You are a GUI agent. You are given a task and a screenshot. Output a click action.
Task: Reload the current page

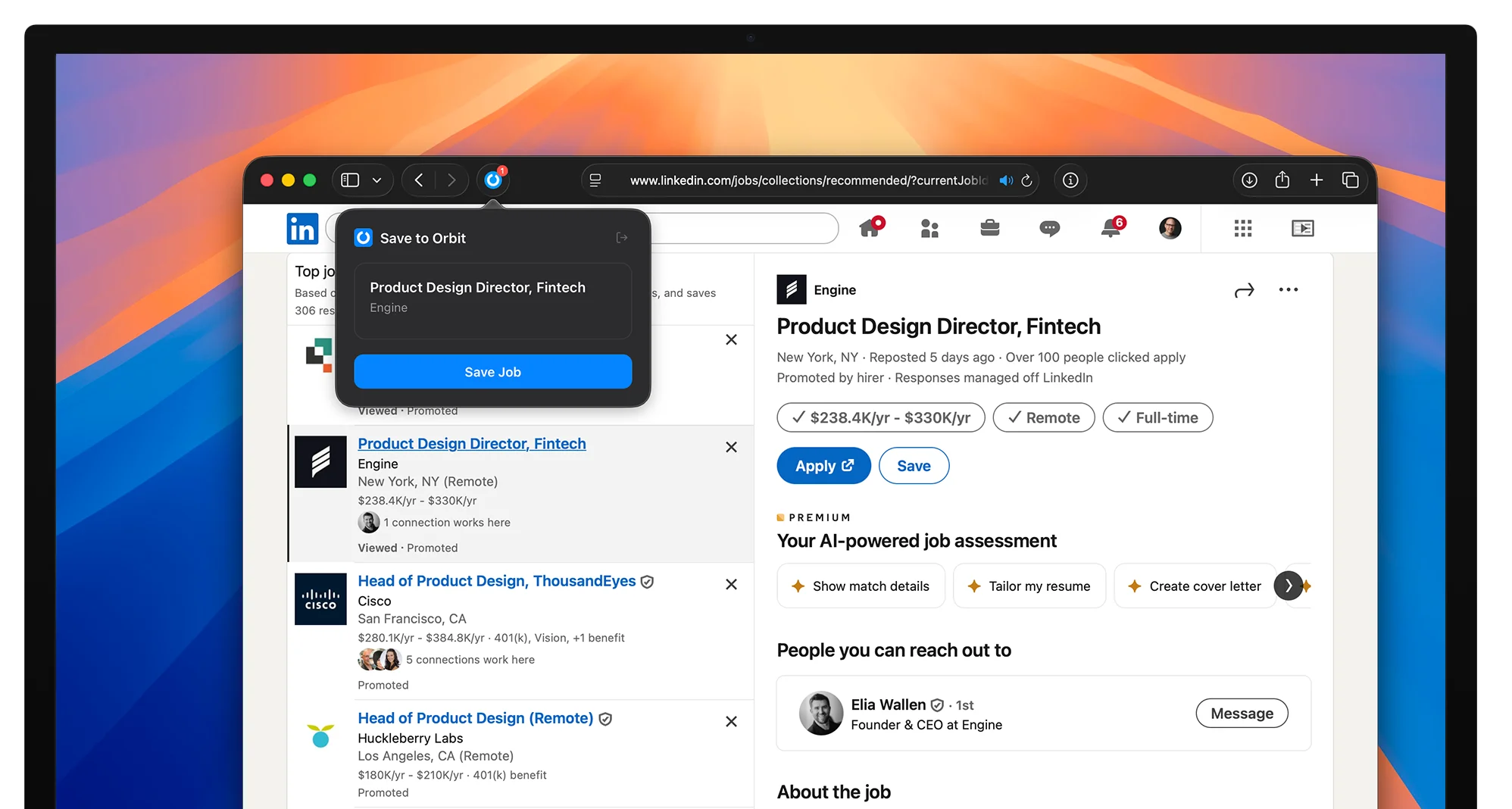pyautogui.click(x=1027, y=180)
